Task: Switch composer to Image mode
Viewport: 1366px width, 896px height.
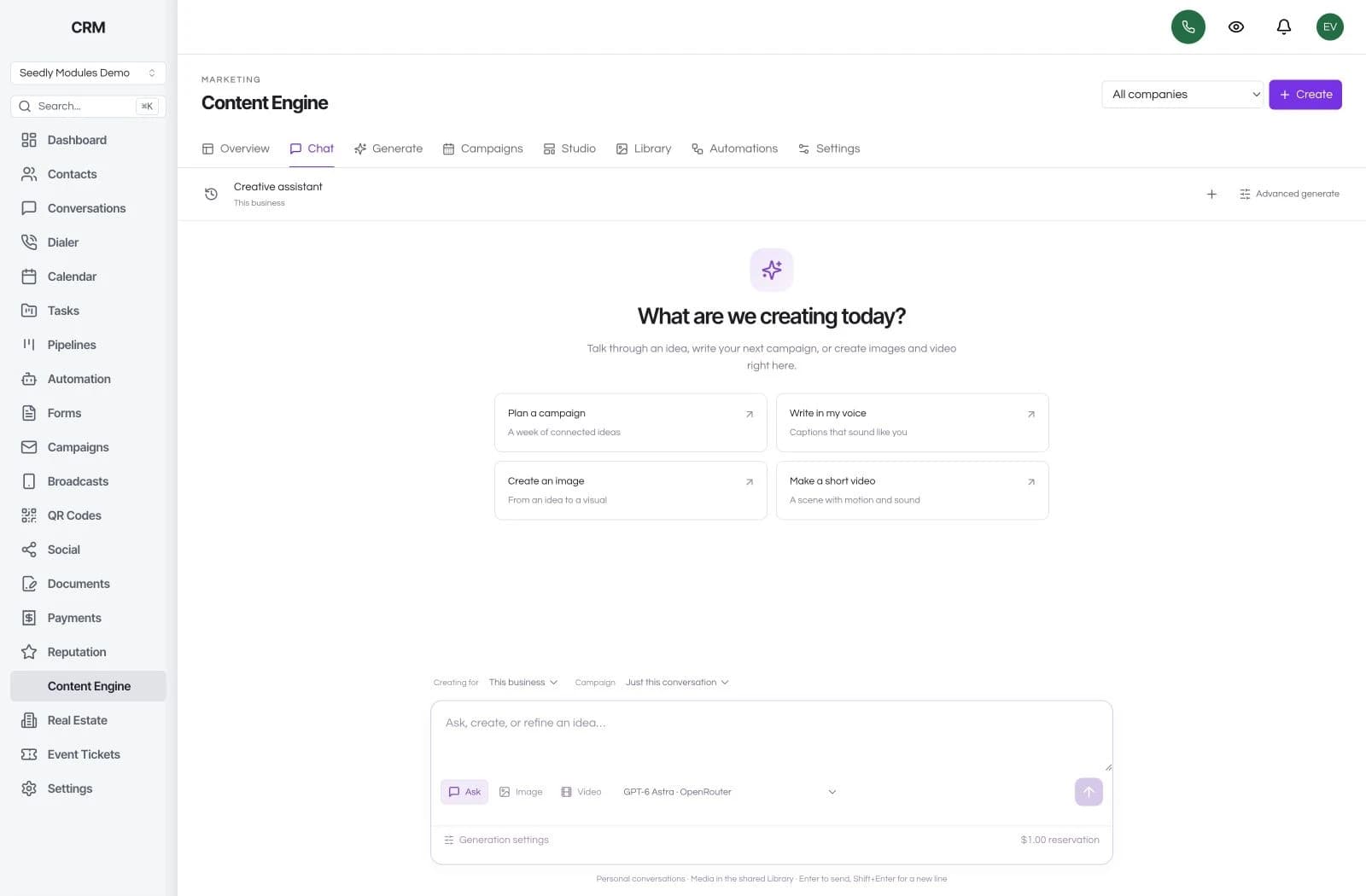Action: tap(521, 792)
